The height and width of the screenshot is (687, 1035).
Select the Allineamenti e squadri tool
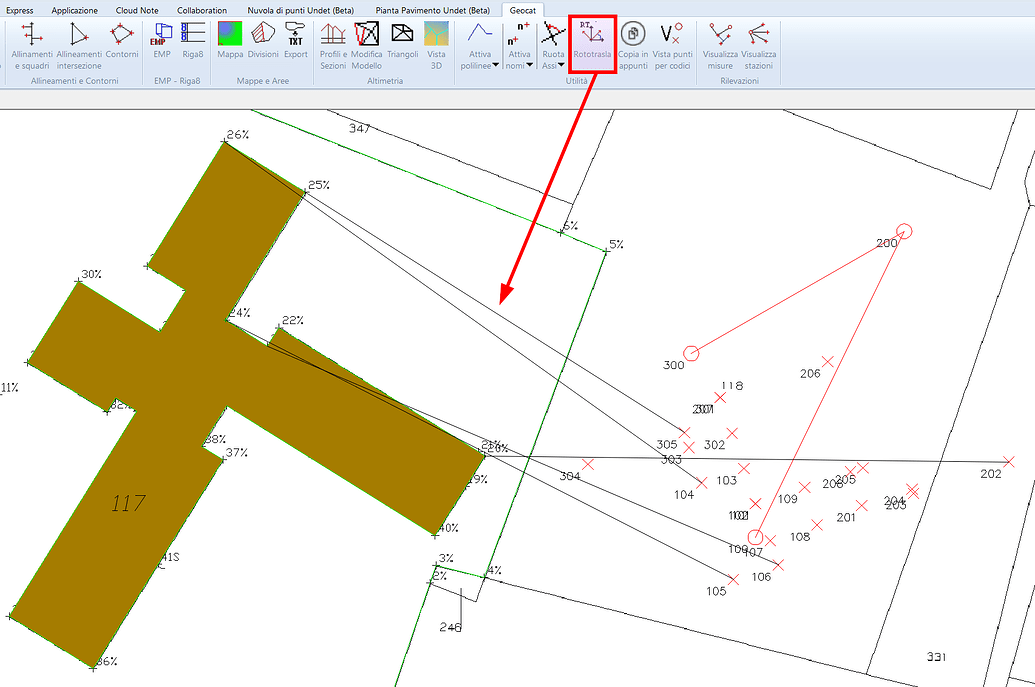tap(31, 46)
